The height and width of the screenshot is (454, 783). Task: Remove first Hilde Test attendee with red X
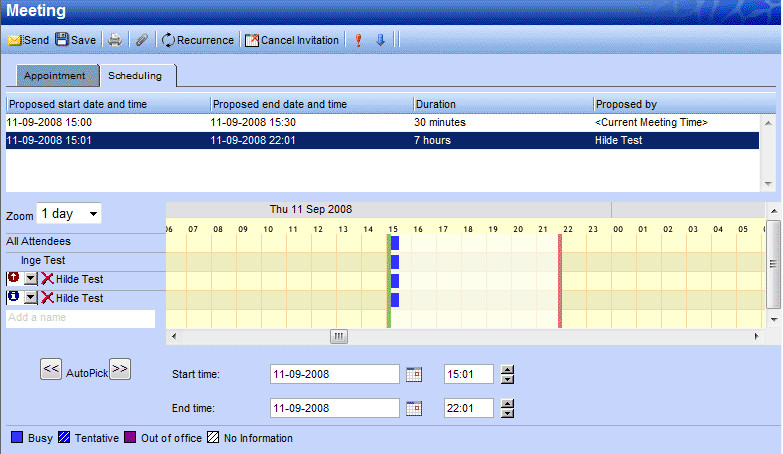47,279
